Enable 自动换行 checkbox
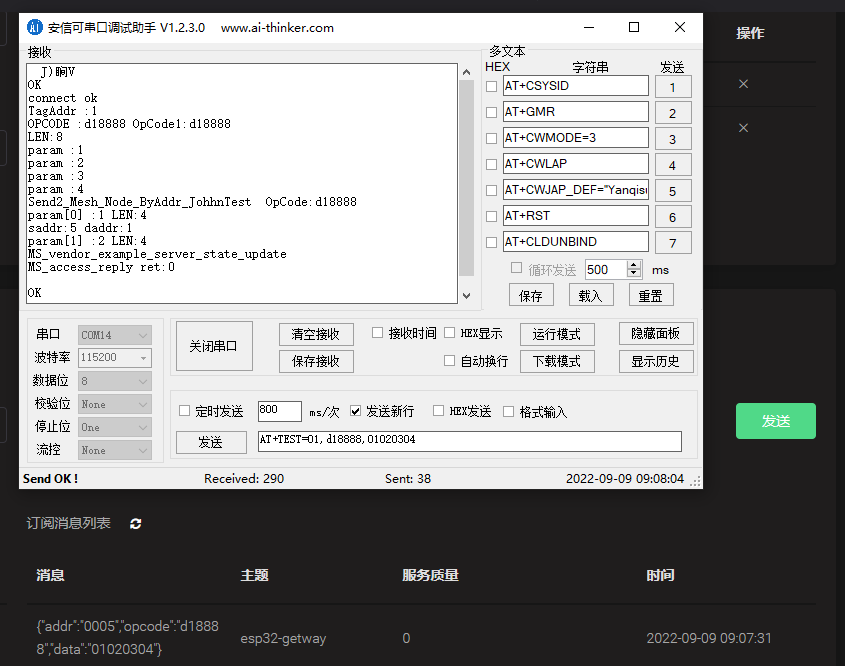Image resolution: width=845 pixels, height=666 pixels. (449, 360)
